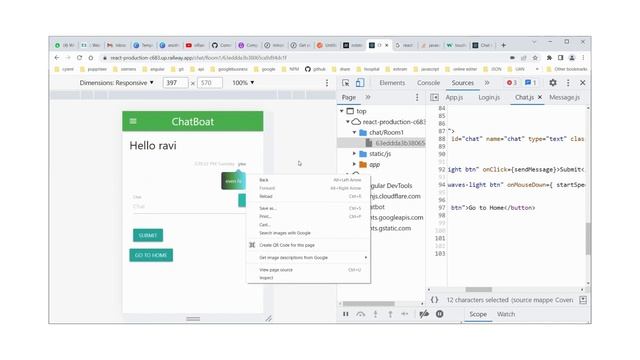Click the coverage panel icon in status bar
Screen dimensions: 640x360
(x=583, y=300)
